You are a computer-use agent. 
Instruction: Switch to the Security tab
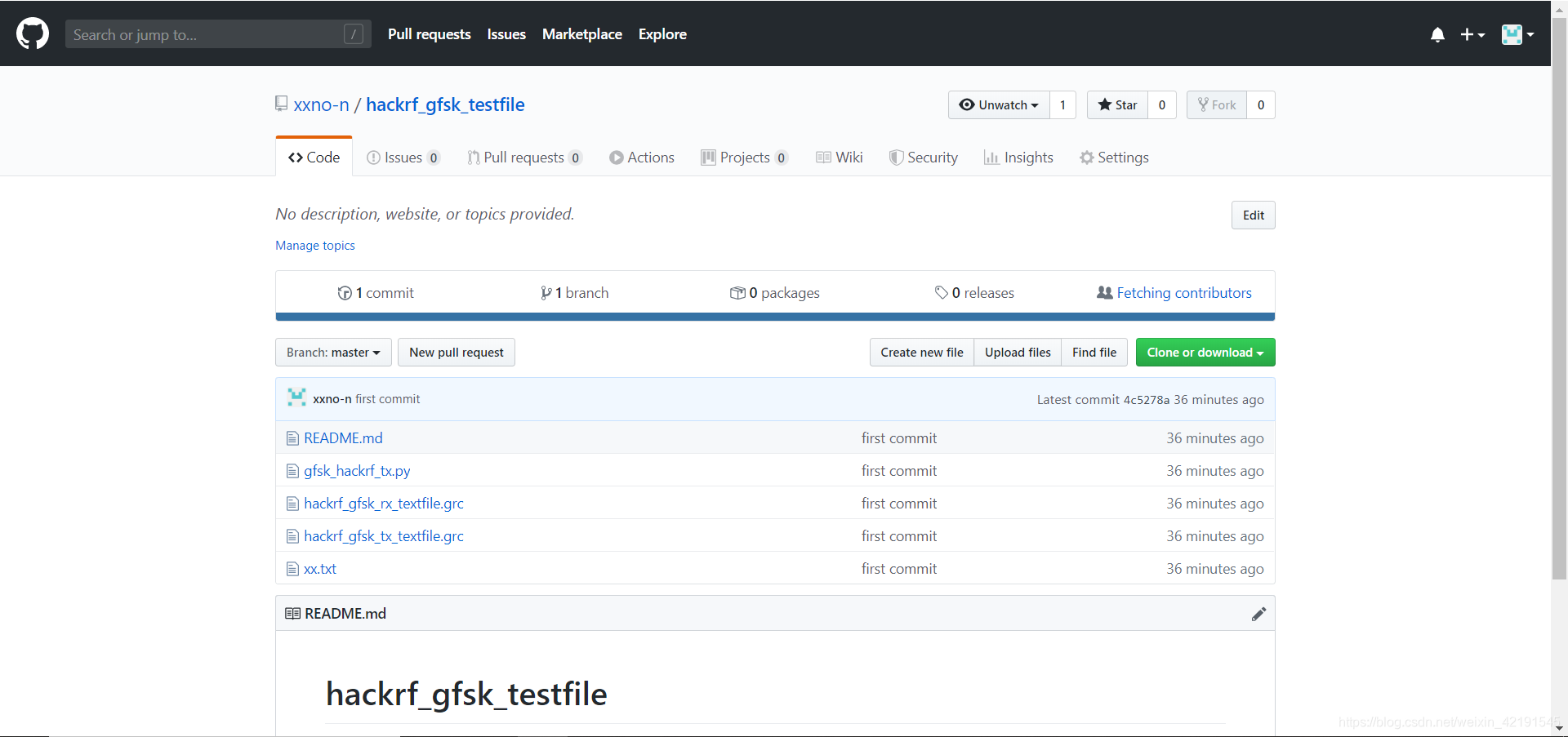coord(924,158)
